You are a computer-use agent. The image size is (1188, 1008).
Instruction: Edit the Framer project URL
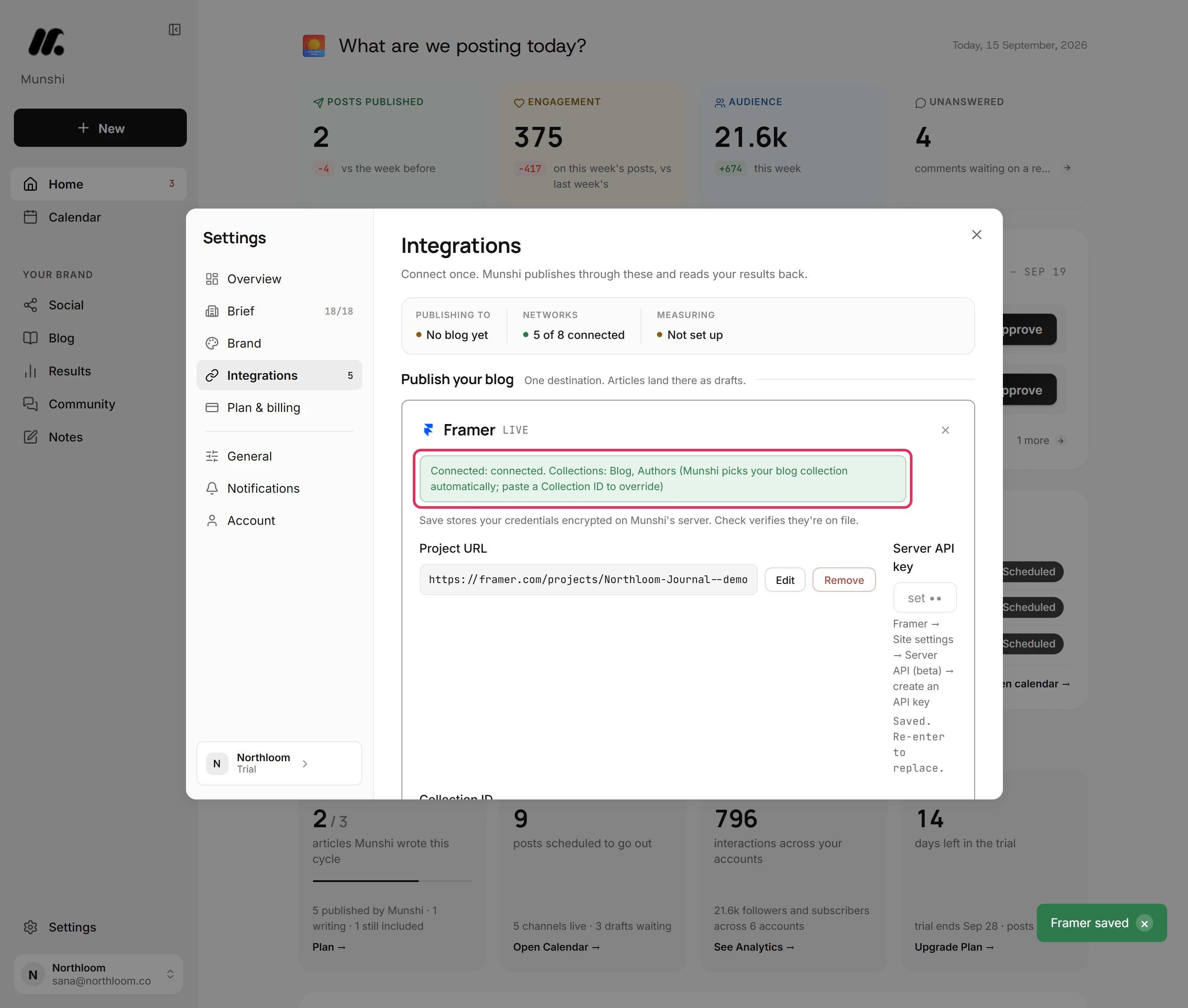785,580
